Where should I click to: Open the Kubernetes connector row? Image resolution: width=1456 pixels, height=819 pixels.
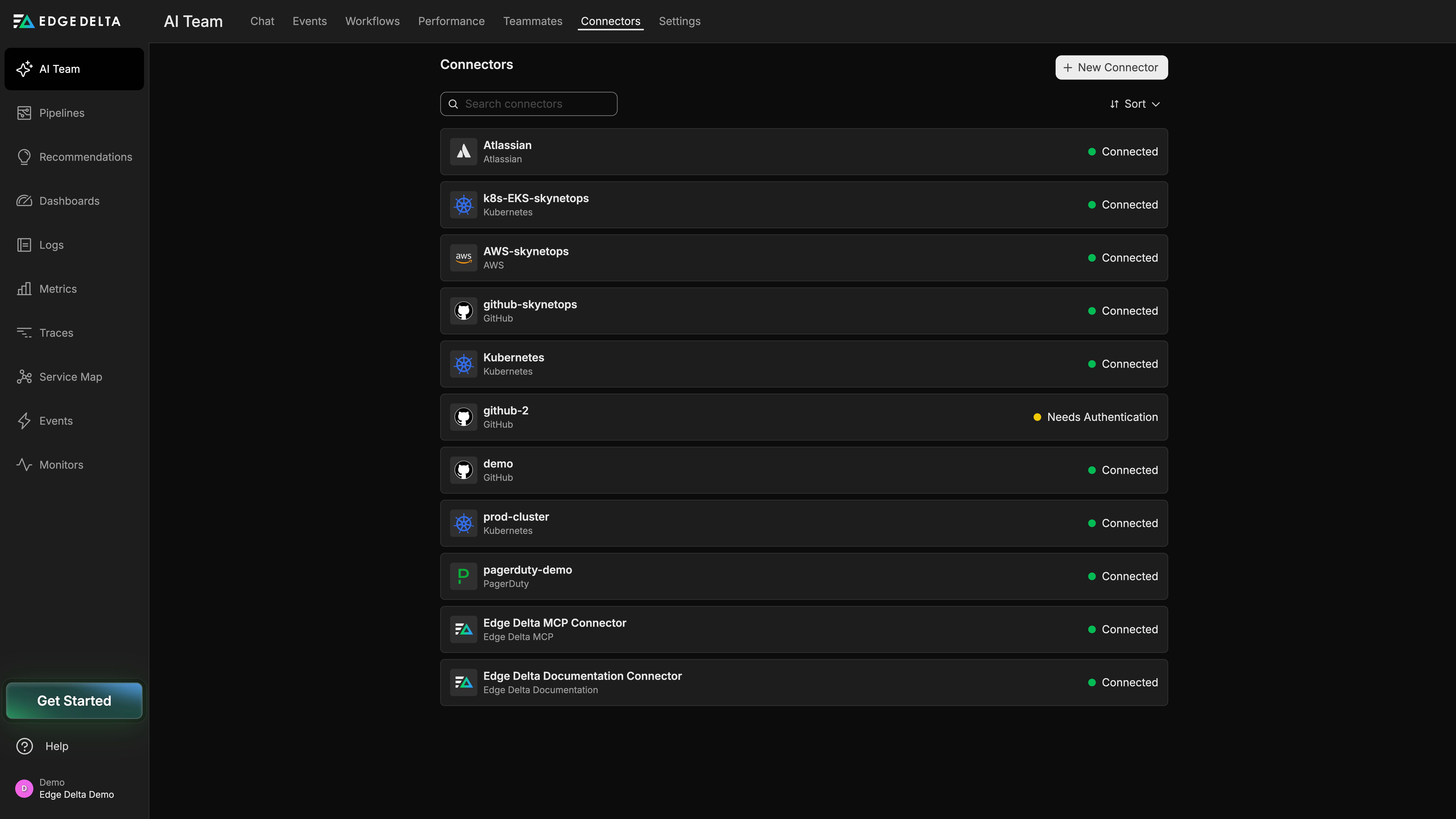[804, 364]
